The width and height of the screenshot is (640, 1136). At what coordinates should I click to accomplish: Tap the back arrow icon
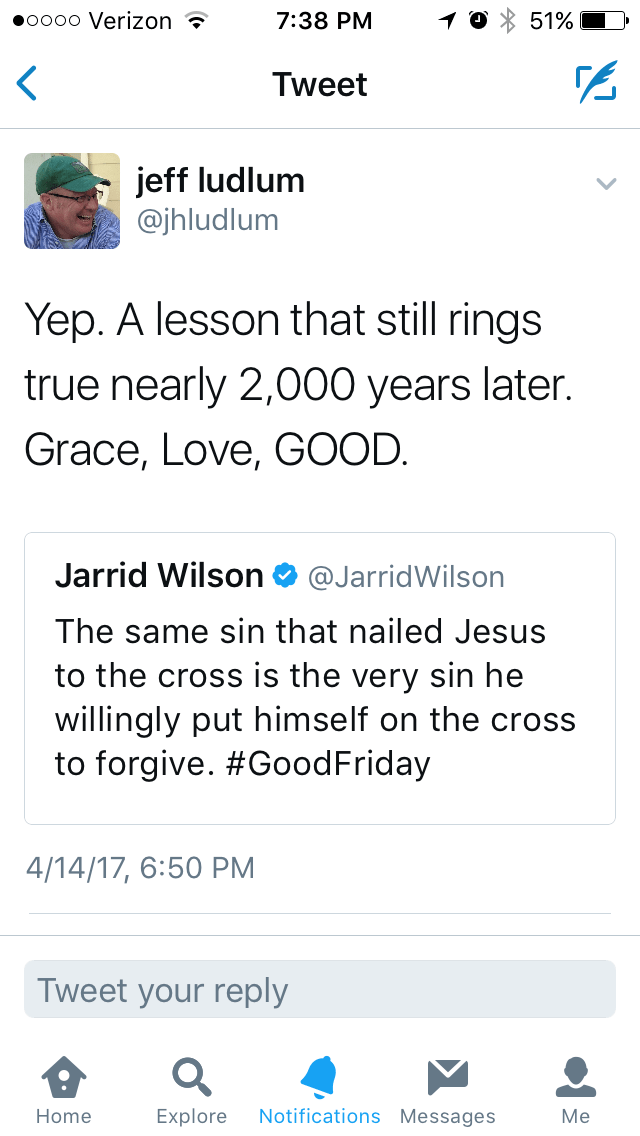pyautogui.click(x=28, y=84)
